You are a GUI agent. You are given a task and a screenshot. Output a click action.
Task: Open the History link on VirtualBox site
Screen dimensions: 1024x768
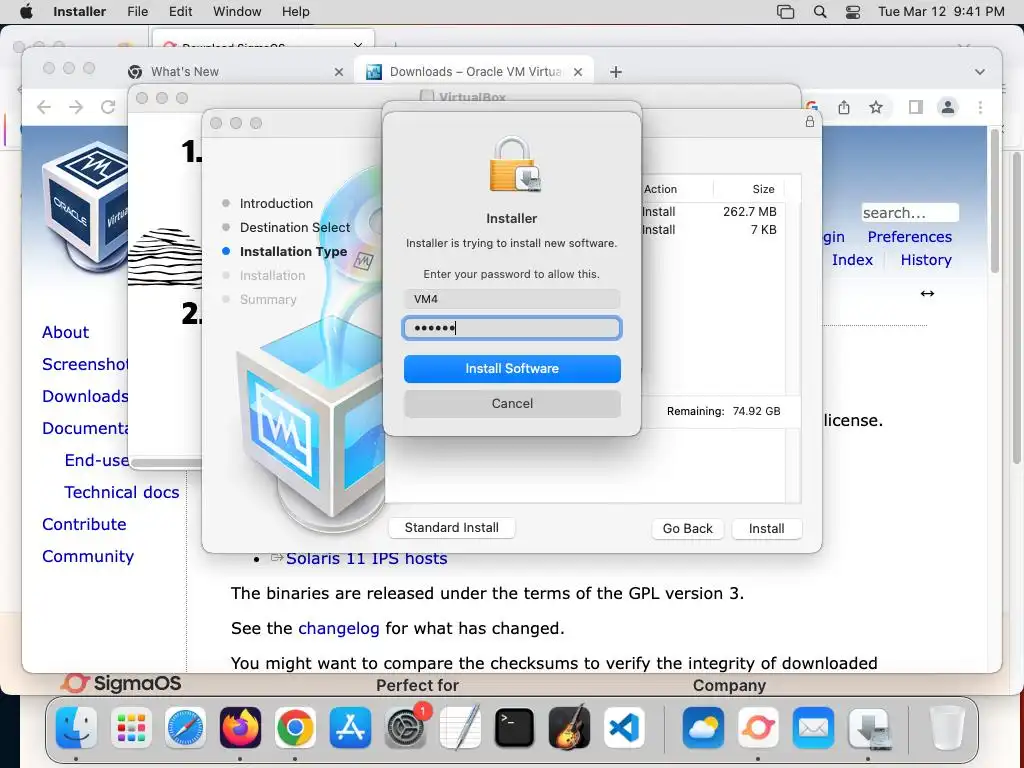926,260
